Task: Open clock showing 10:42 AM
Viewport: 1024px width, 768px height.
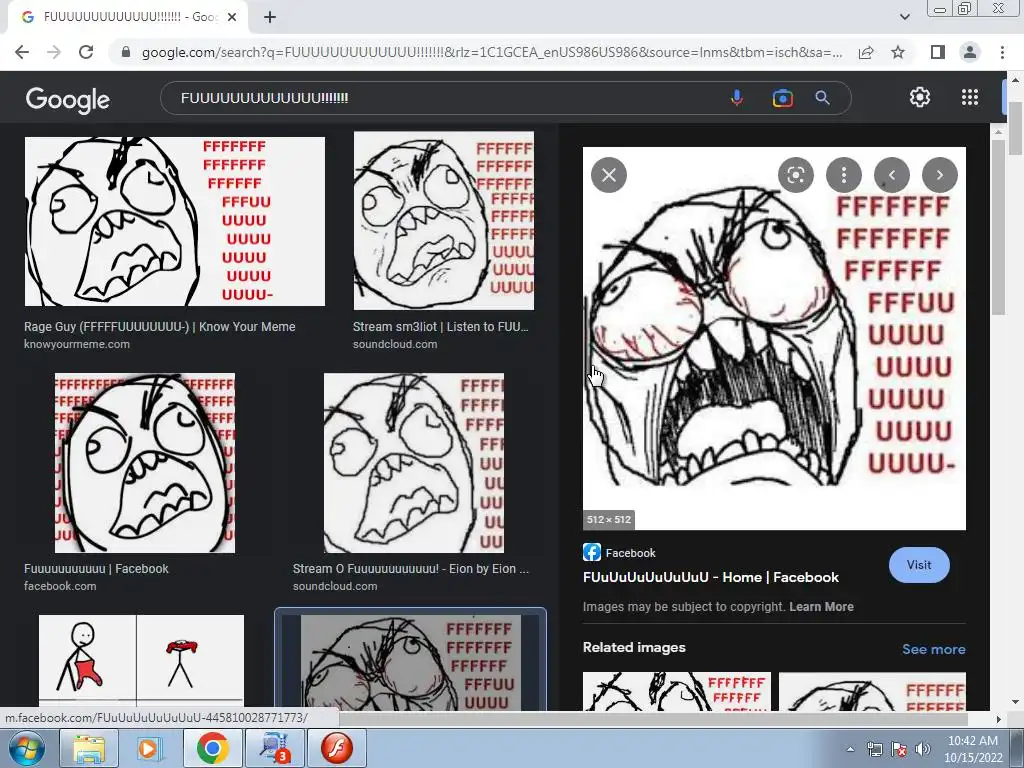Action: (973, 749)
